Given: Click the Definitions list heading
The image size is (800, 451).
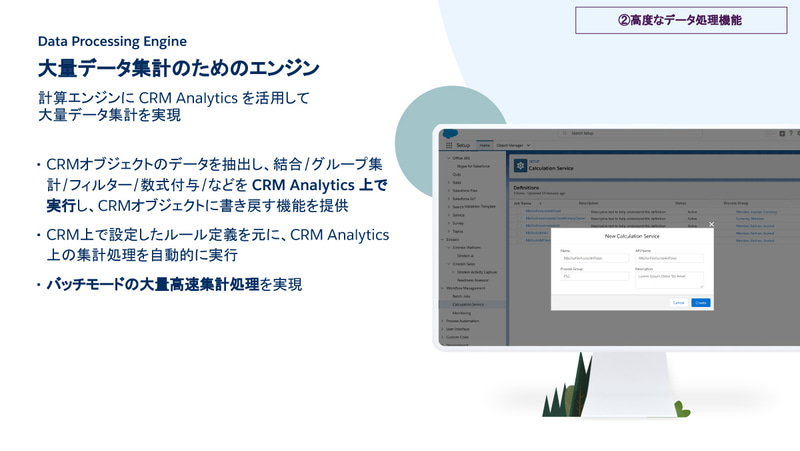Looking at the screenshot, I should (x=526, y=188).
